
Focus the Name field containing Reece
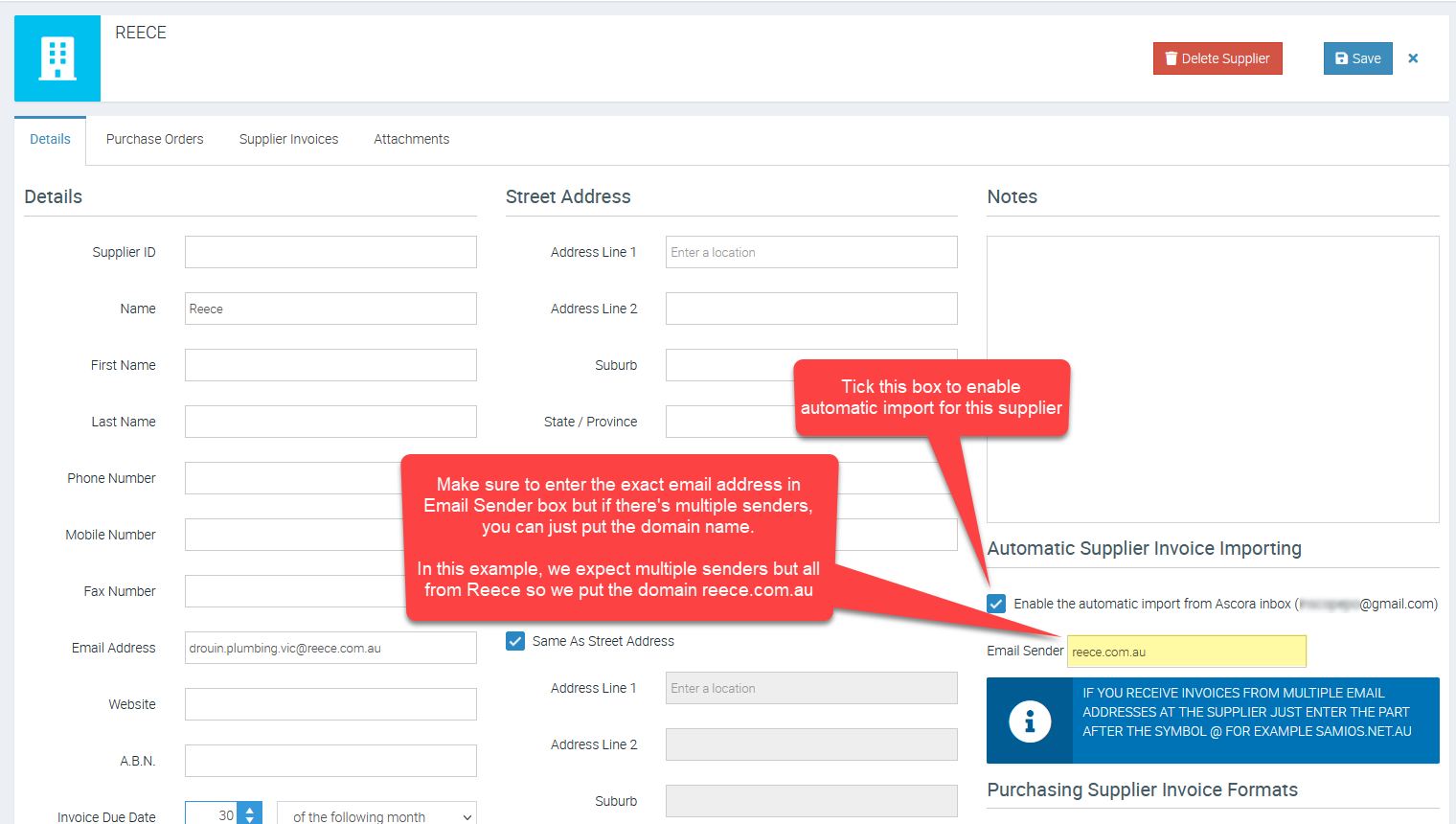(x=330, y=309)
